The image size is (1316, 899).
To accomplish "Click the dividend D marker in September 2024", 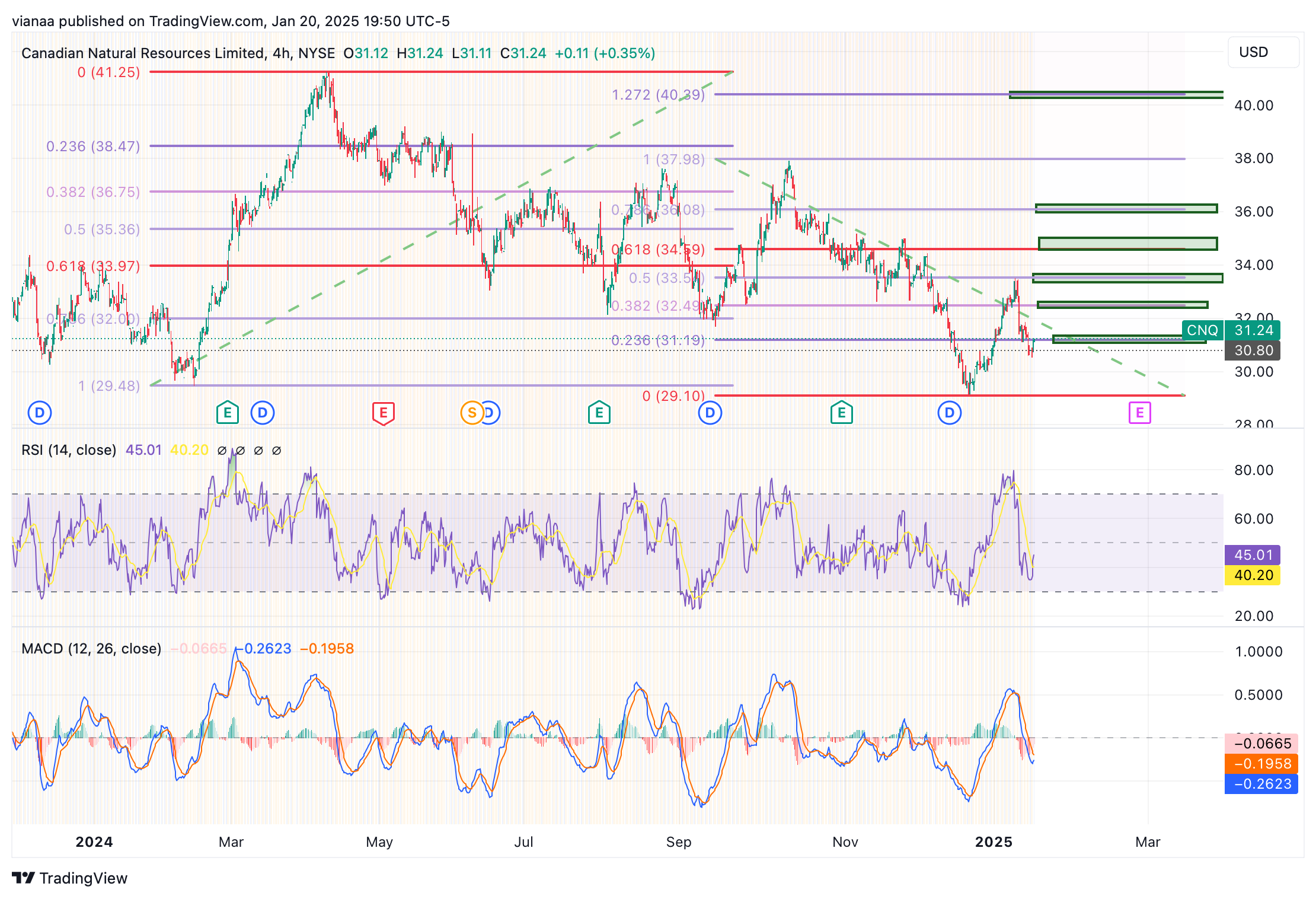I will (710, 413).
